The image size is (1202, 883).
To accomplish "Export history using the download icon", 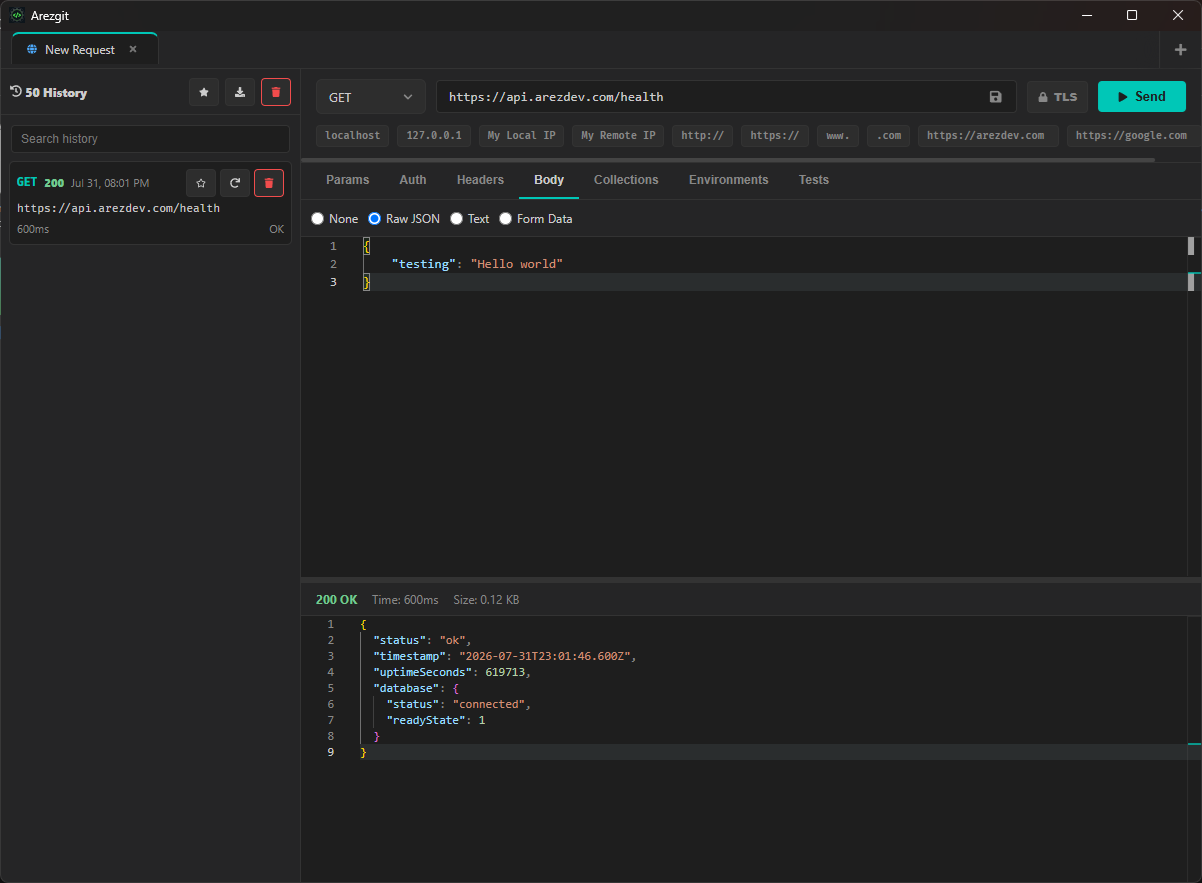I will [x=240, y=92].
